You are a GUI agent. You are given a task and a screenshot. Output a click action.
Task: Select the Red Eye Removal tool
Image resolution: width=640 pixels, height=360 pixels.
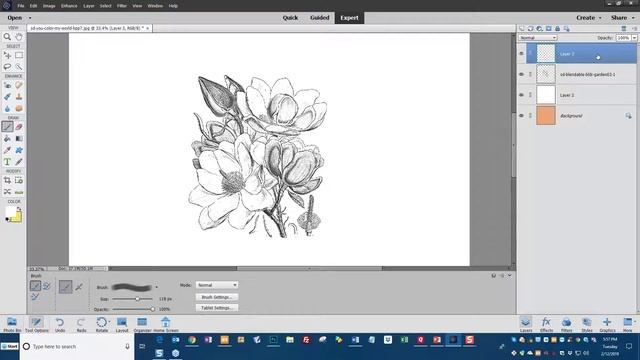[7, 85]
